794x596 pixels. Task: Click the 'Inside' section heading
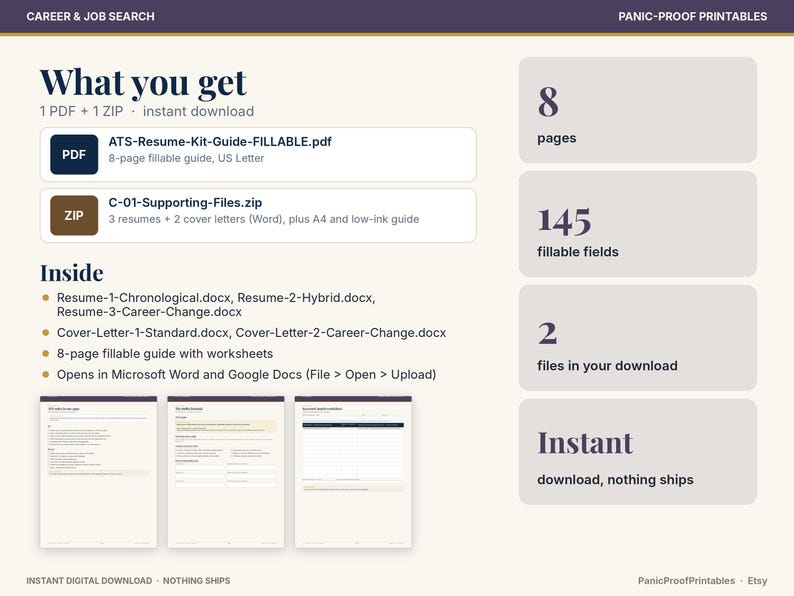point(72,273)
